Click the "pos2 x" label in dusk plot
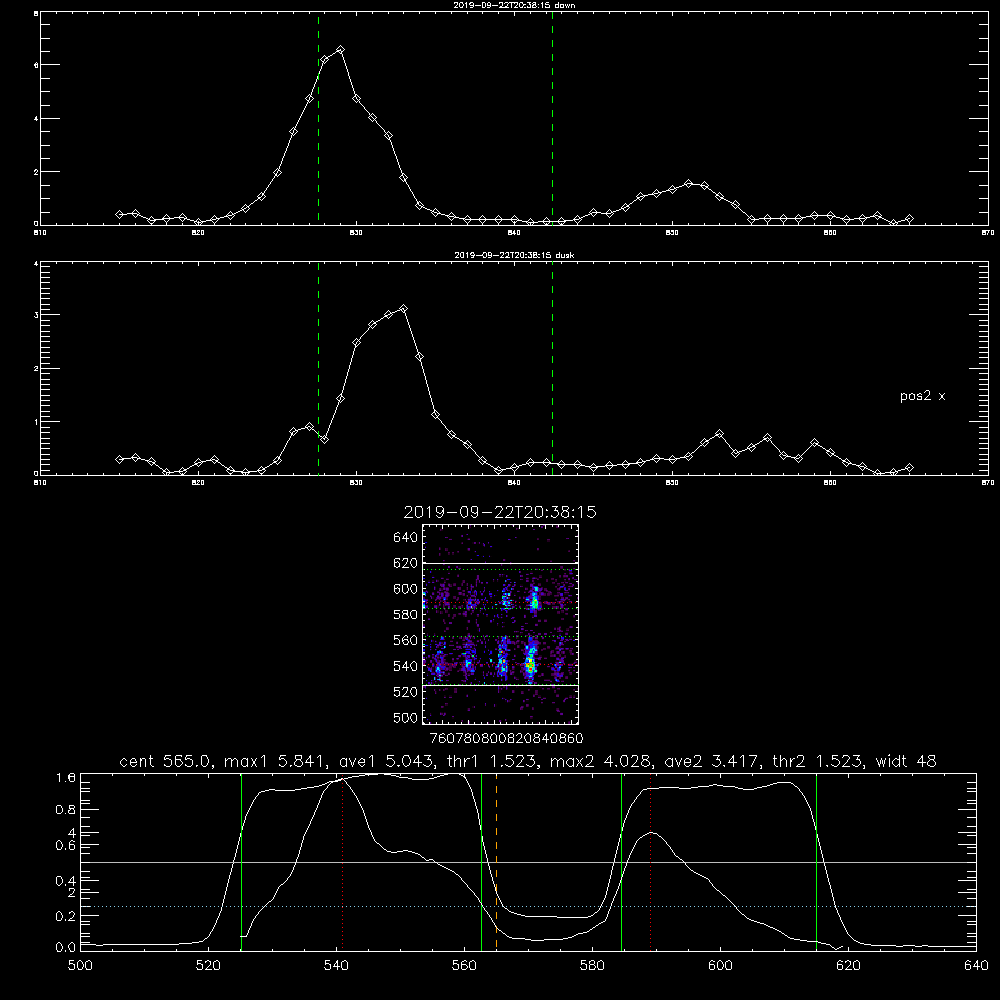 922,396
